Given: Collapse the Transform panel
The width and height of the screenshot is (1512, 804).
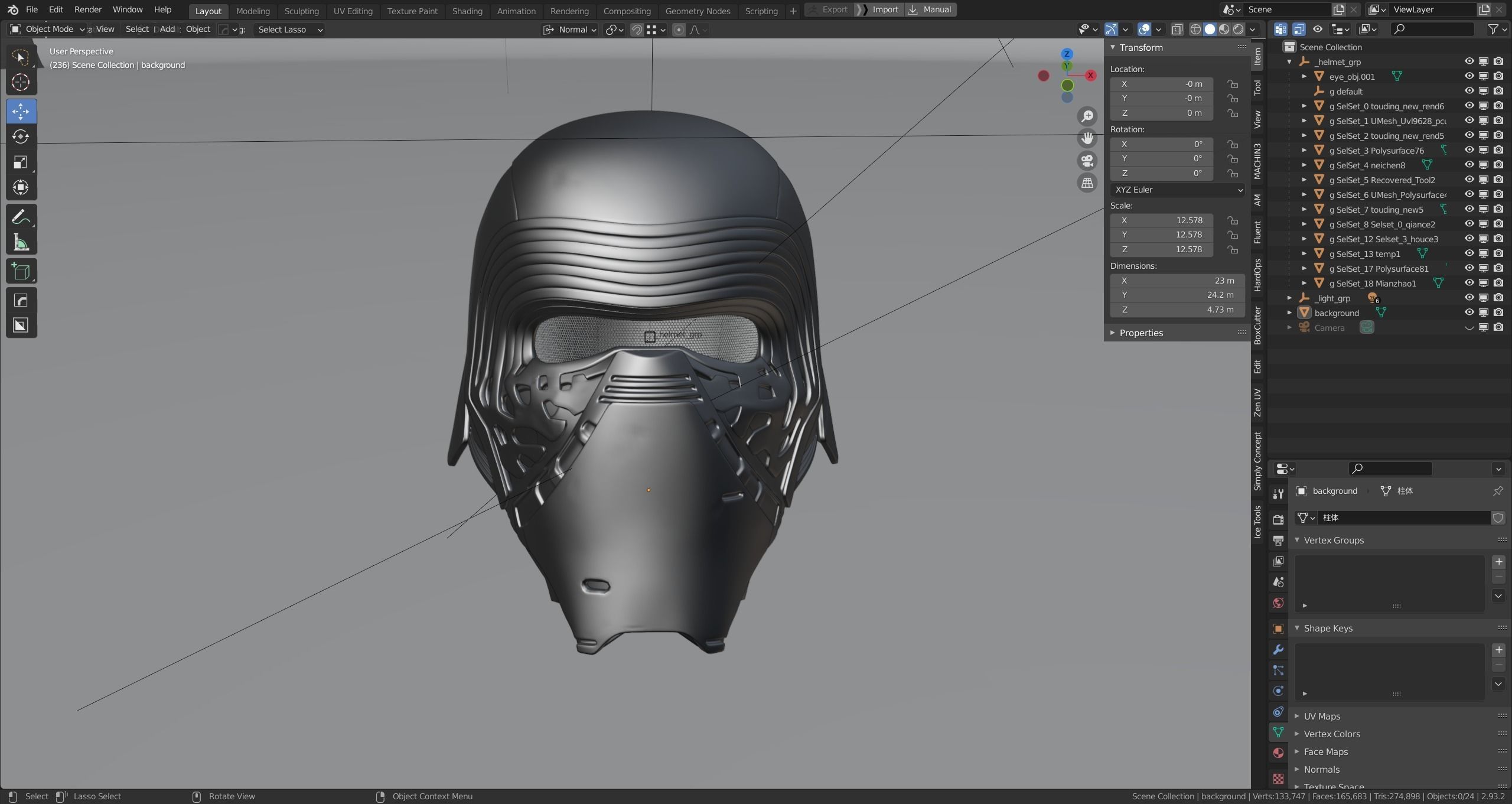Looking at the screenshot, I should (1113, 47).
